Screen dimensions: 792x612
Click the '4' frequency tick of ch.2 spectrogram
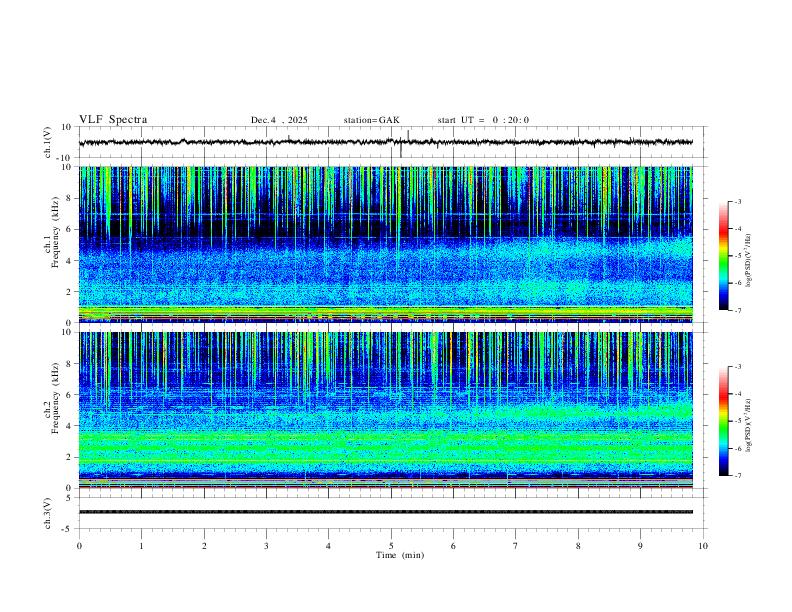(69, 426)
